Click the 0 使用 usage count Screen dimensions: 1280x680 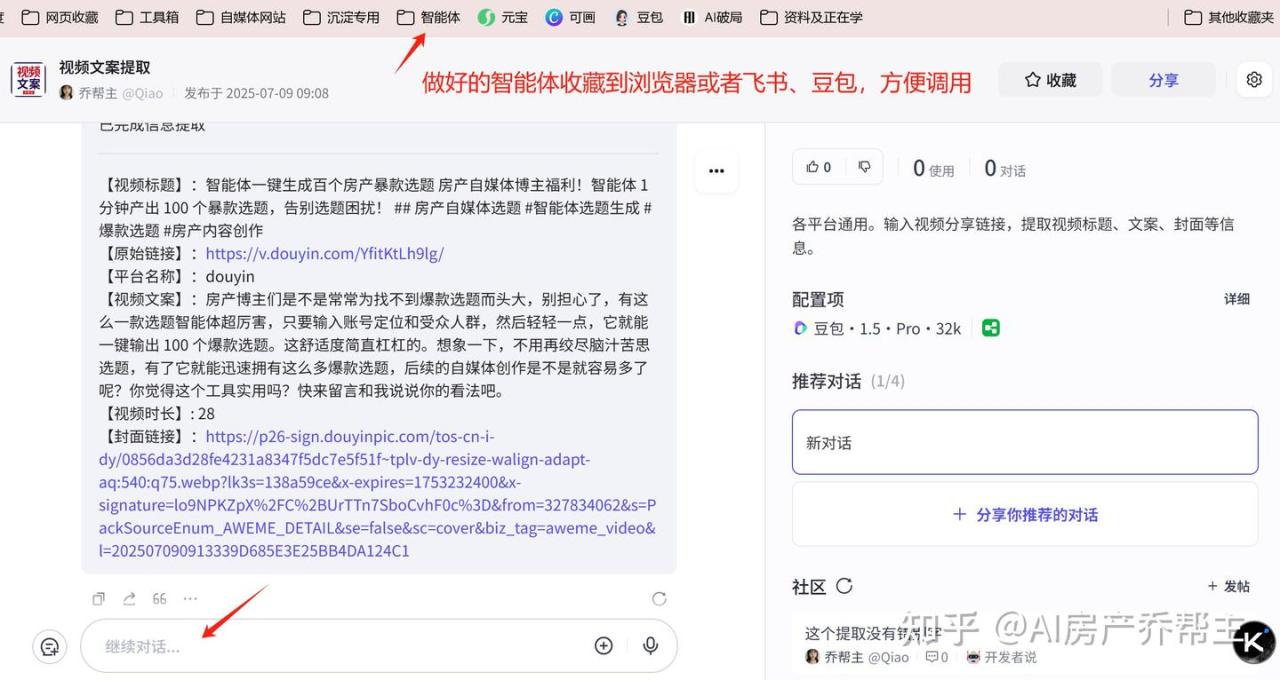934,169
